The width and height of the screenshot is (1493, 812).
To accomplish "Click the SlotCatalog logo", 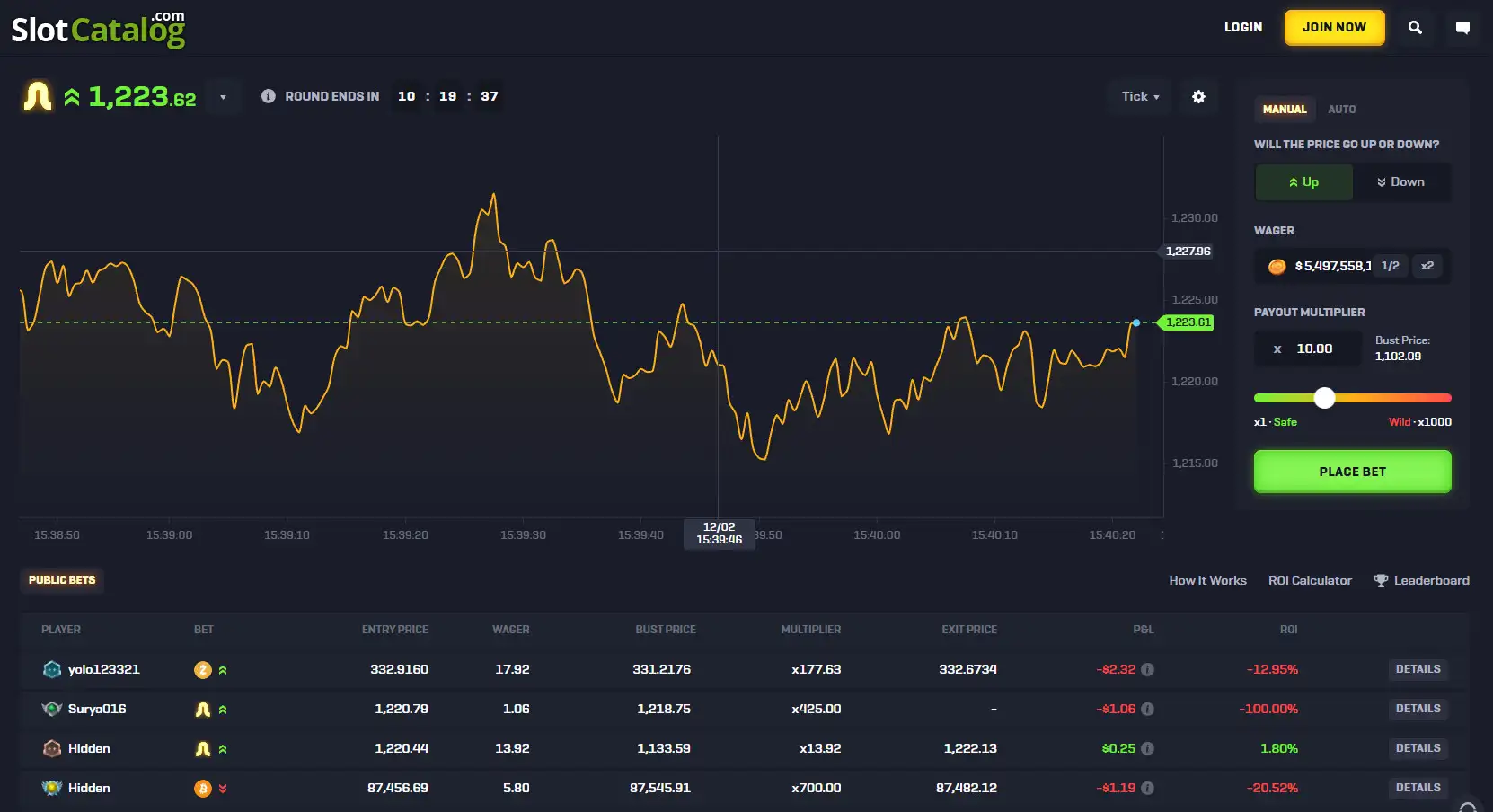I will coord(98,30).
